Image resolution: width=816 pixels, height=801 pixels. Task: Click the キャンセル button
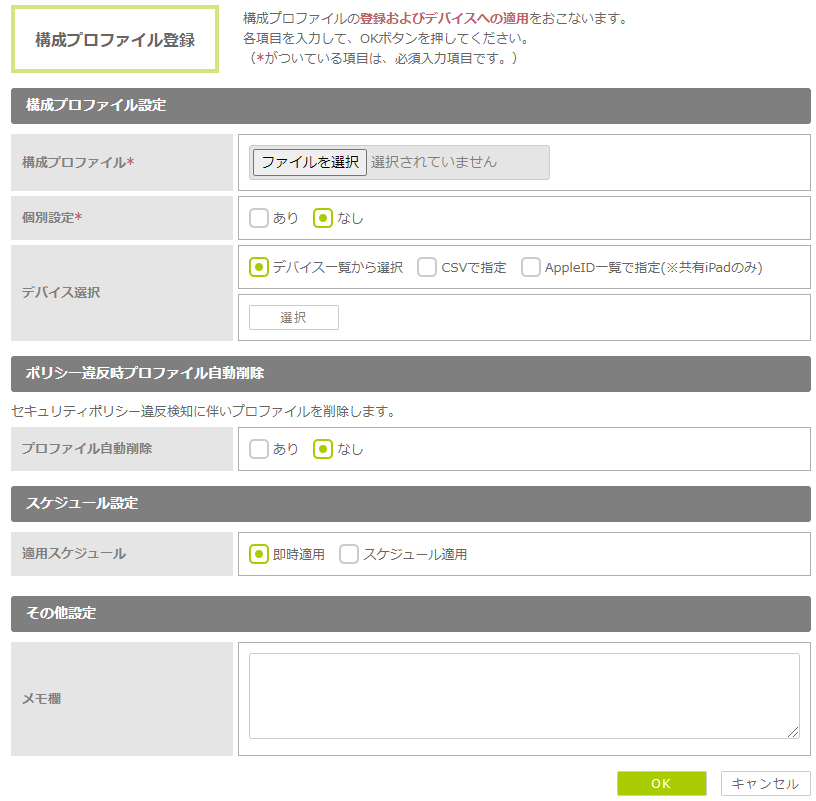[x=765, y=784]
